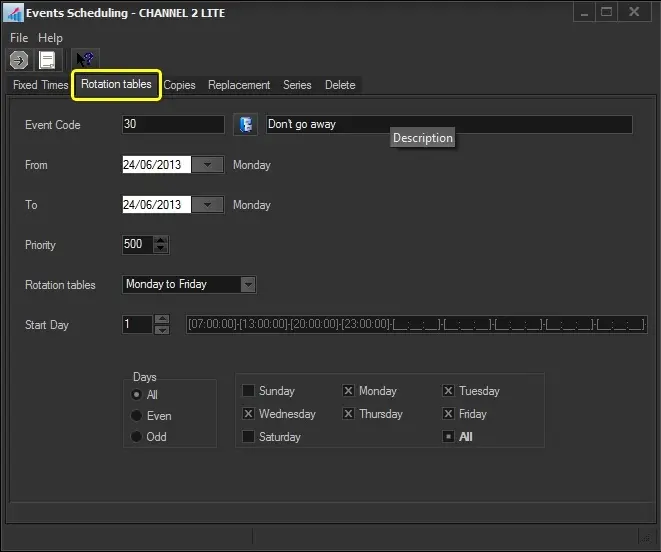Click the Event Code input field
The height and width of the screenshot is (552, 661).
[173, 124]
